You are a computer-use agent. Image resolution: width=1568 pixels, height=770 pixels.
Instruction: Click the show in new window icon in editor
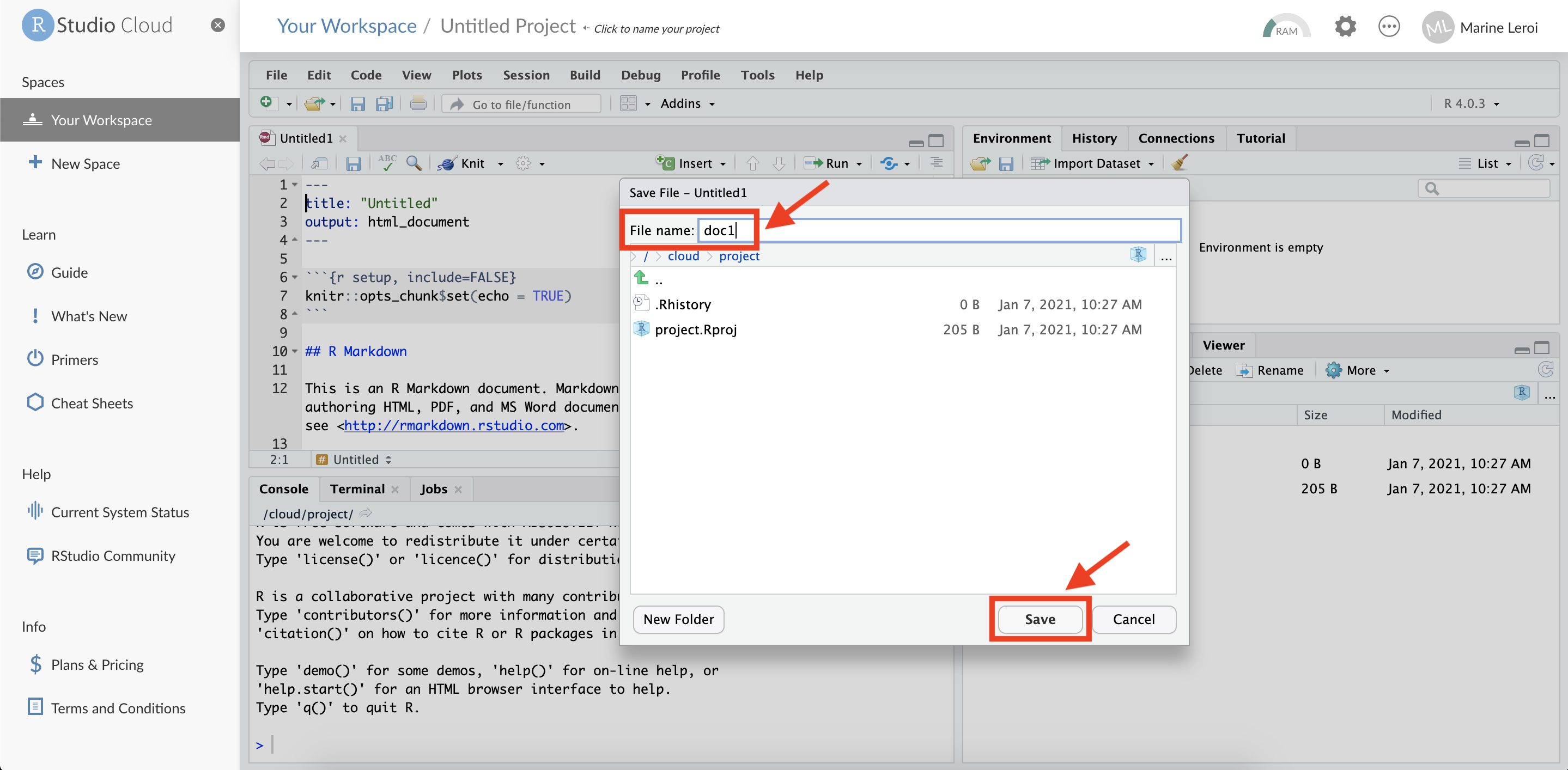pos(319,163)
